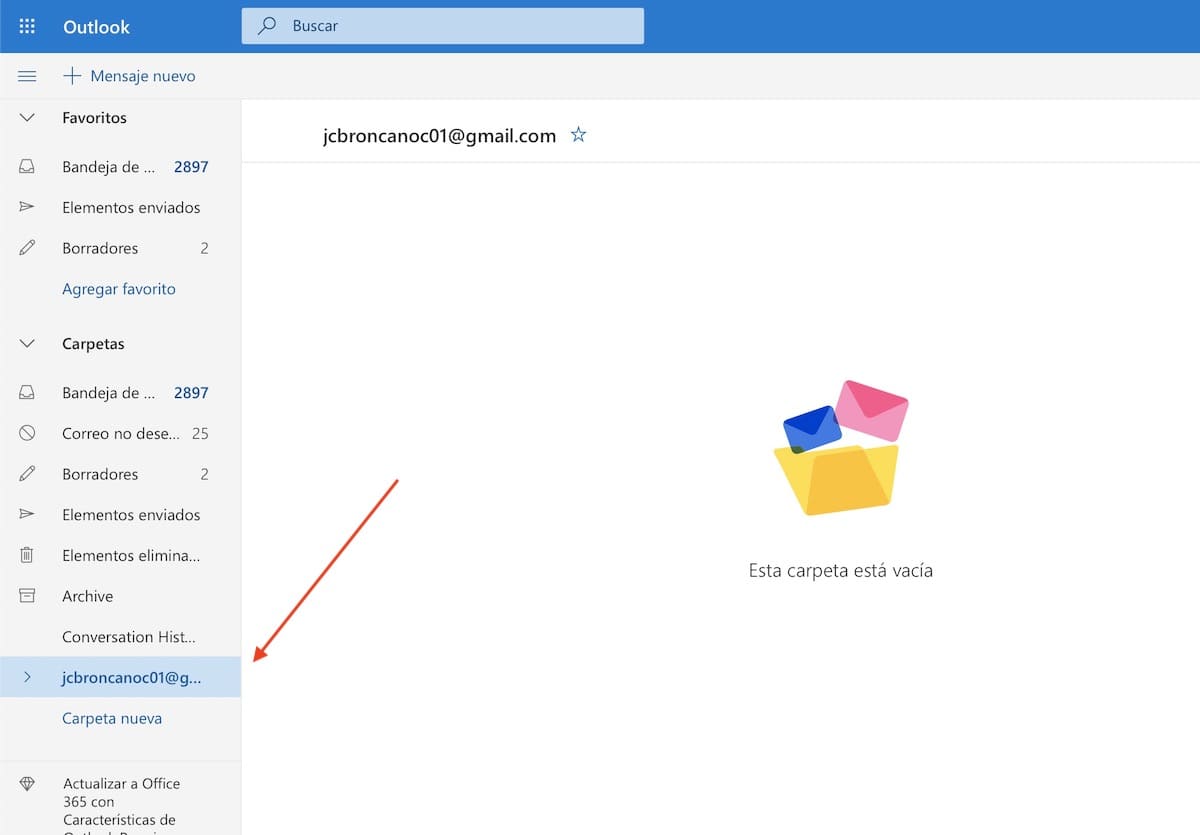Click the sent arrow icon under Favoritos

(x=27, y=208)
